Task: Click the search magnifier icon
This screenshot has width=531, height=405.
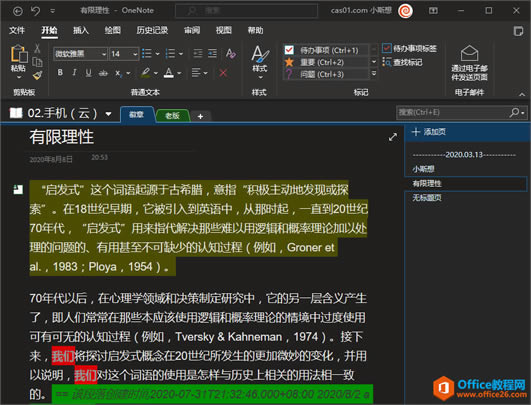Action: [x=514, y=112]
